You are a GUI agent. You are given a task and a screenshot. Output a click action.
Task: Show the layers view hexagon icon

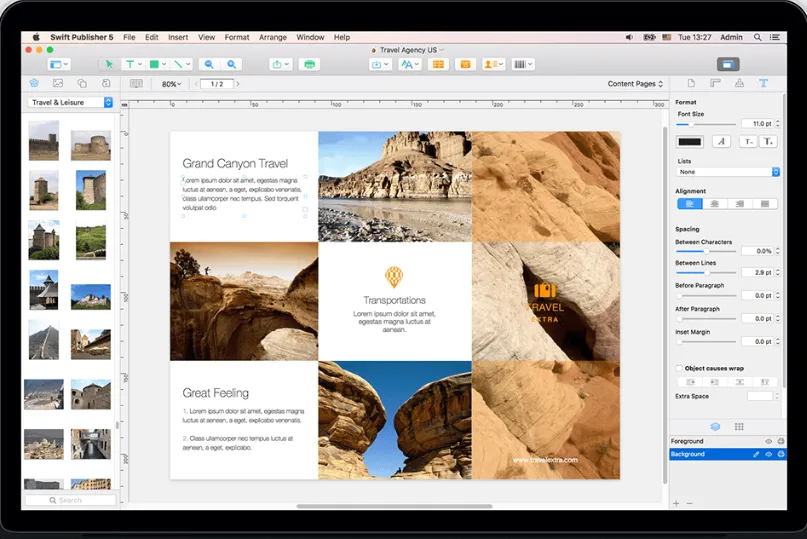coord(715,427)
